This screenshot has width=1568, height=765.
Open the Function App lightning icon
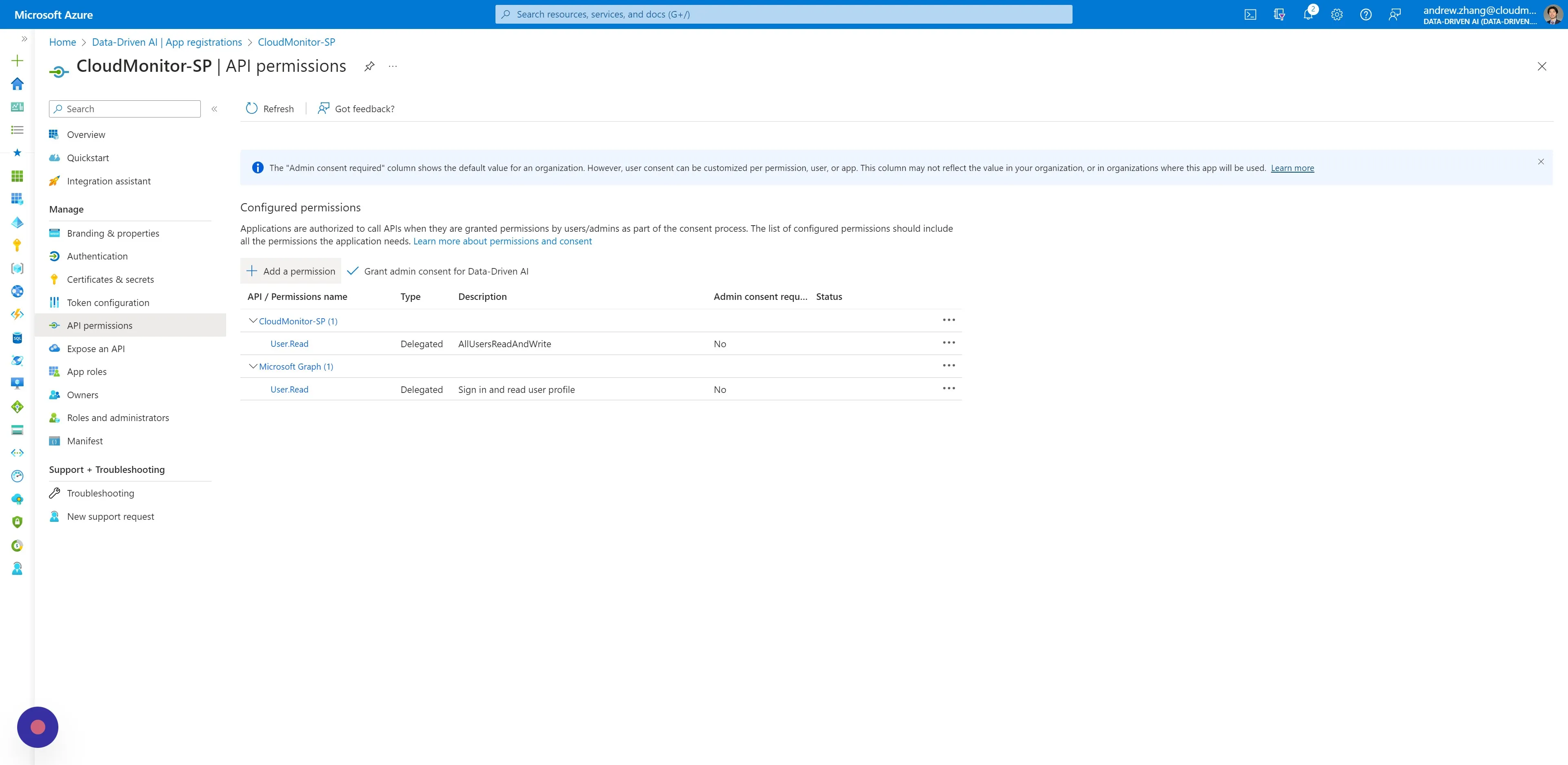(18, 315)
